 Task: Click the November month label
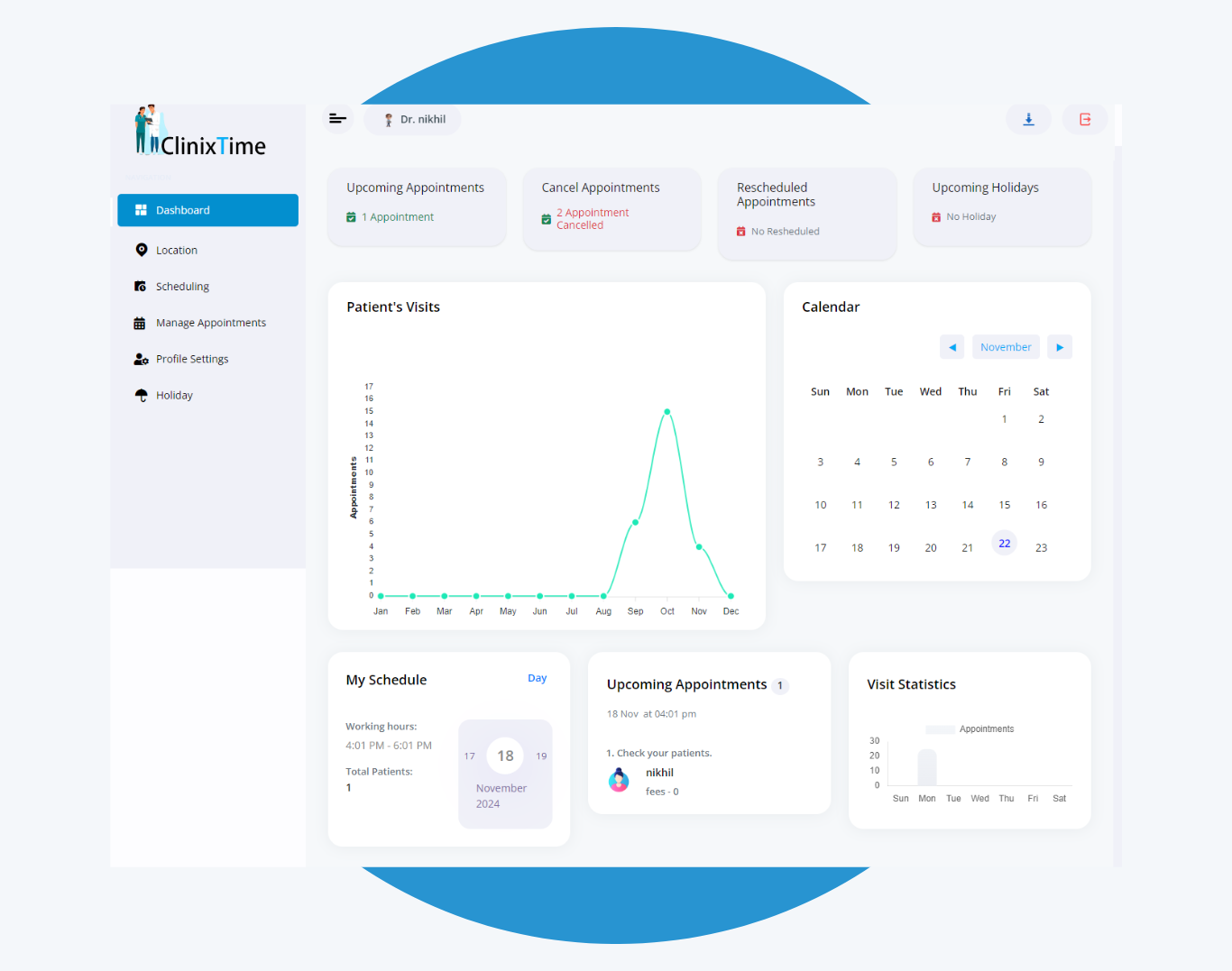click(x=1006, y=347)
